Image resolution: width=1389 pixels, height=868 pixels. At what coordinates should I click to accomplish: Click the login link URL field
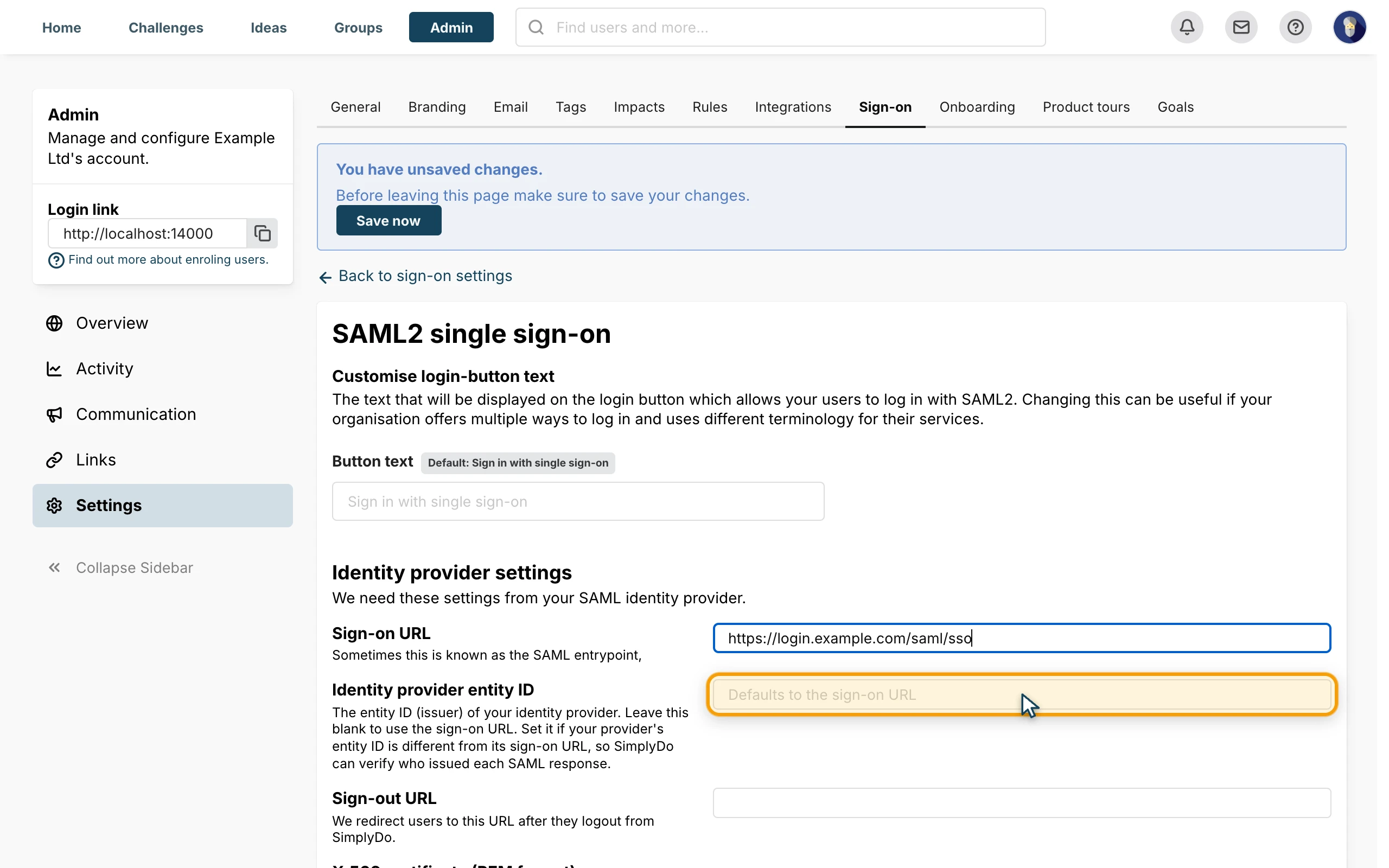pyautogui.click(x=148, y=233)
